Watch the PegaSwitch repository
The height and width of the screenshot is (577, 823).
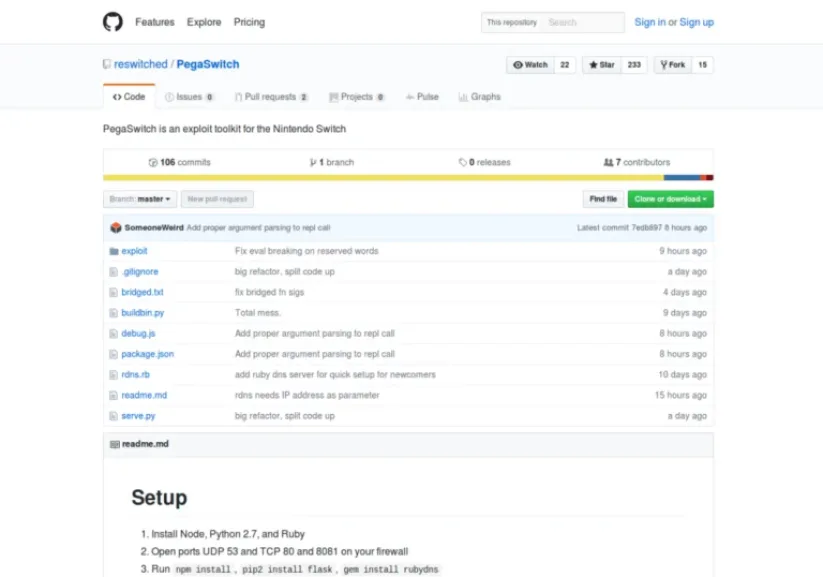529,64
